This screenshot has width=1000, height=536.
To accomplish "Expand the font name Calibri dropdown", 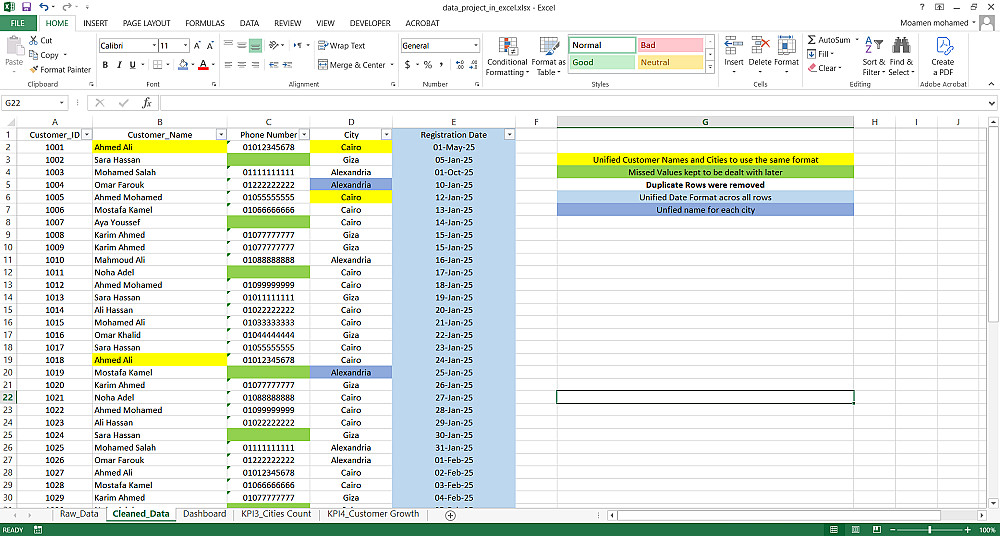I will [154, 46].
